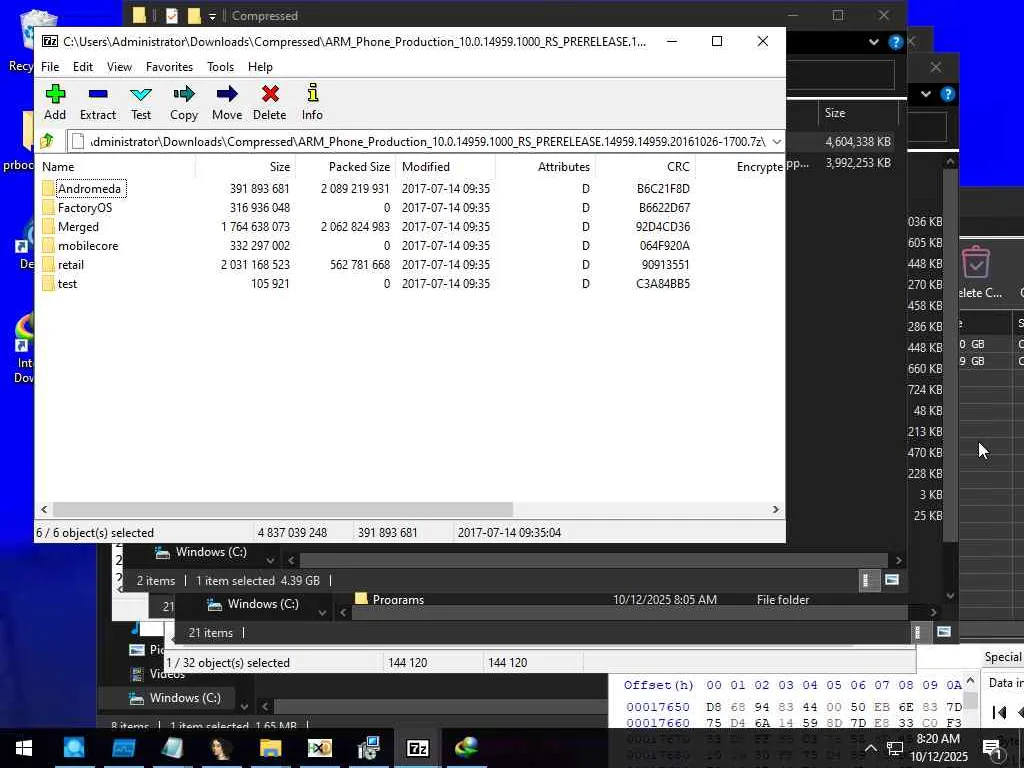Image resolution: width=1024 pixels, height=768 pixels.
Task: Select the FactoryOS folder icon
Action: [x=48, y=208]
